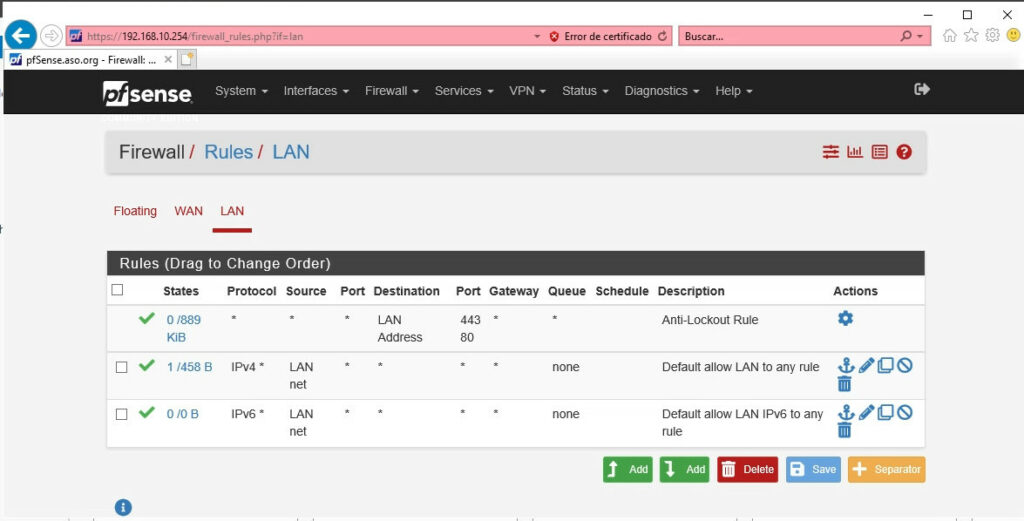
Task: Select the IPv4 LAN net rule checkbox
Action: tap(121, 367)
